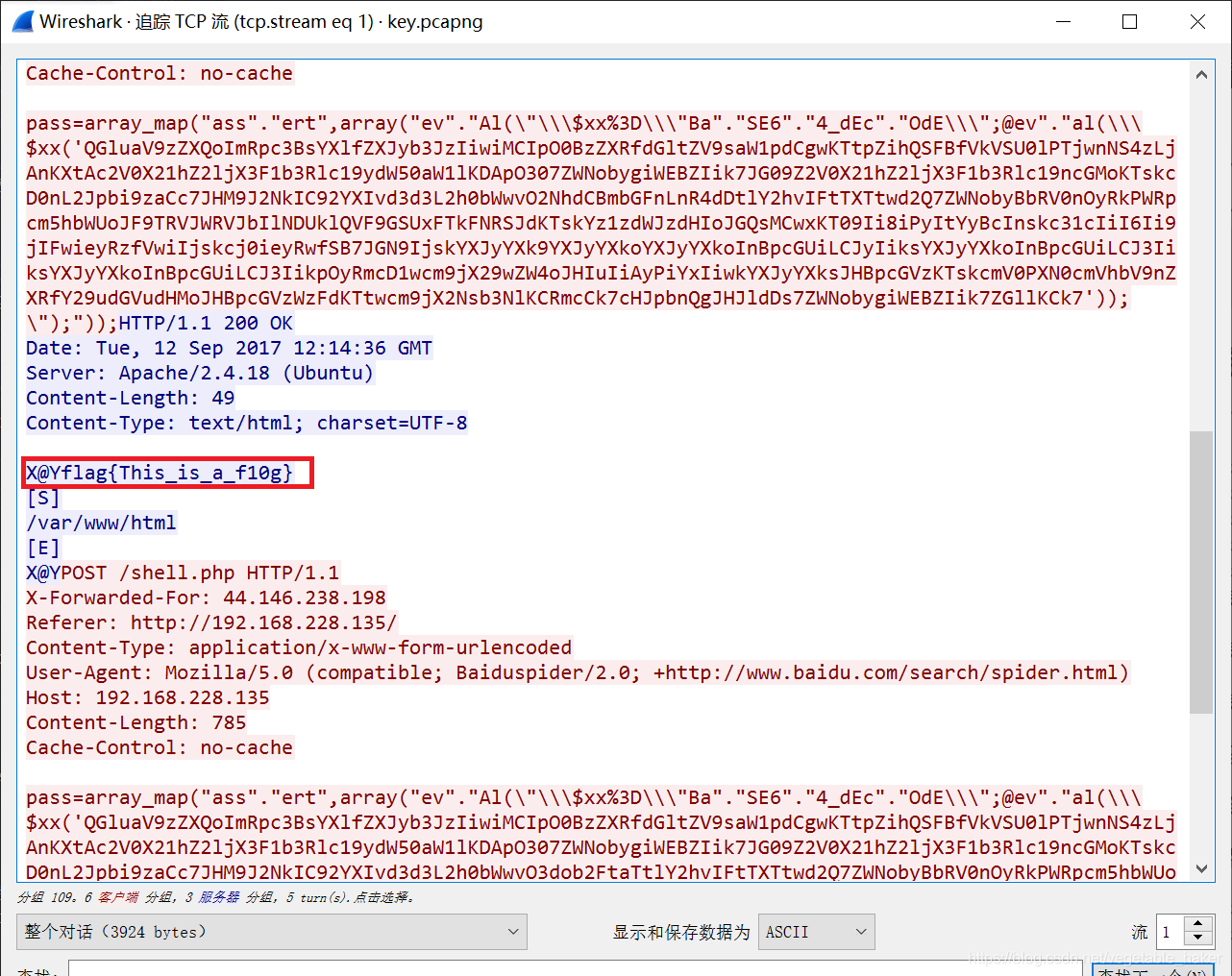Click the /var/www/html response line
The image size is (1232, 976).
click(101, 523)
